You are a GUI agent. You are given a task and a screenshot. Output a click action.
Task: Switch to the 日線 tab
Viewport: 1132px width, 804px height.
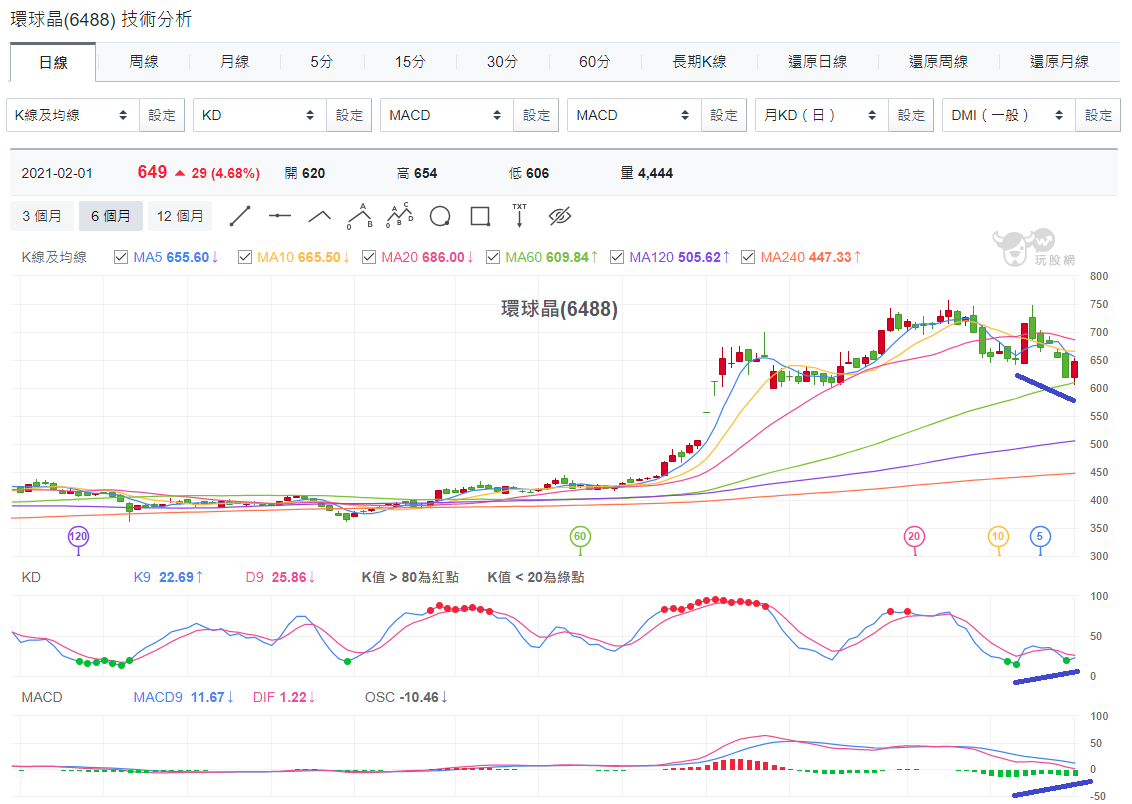click(x=53, y=63)
